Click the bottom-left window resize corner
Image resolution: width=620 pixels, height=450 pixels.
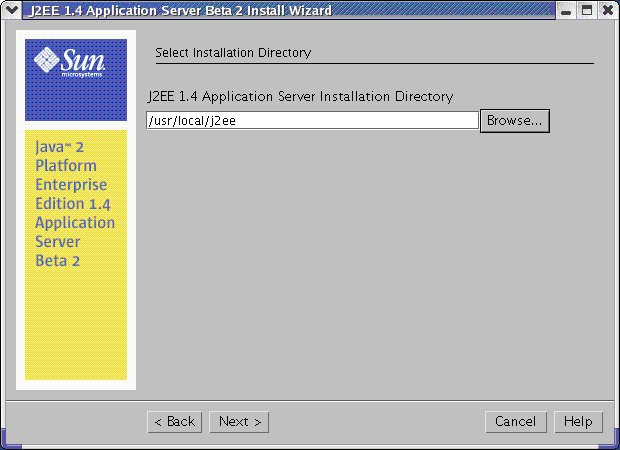pos(5,443)
